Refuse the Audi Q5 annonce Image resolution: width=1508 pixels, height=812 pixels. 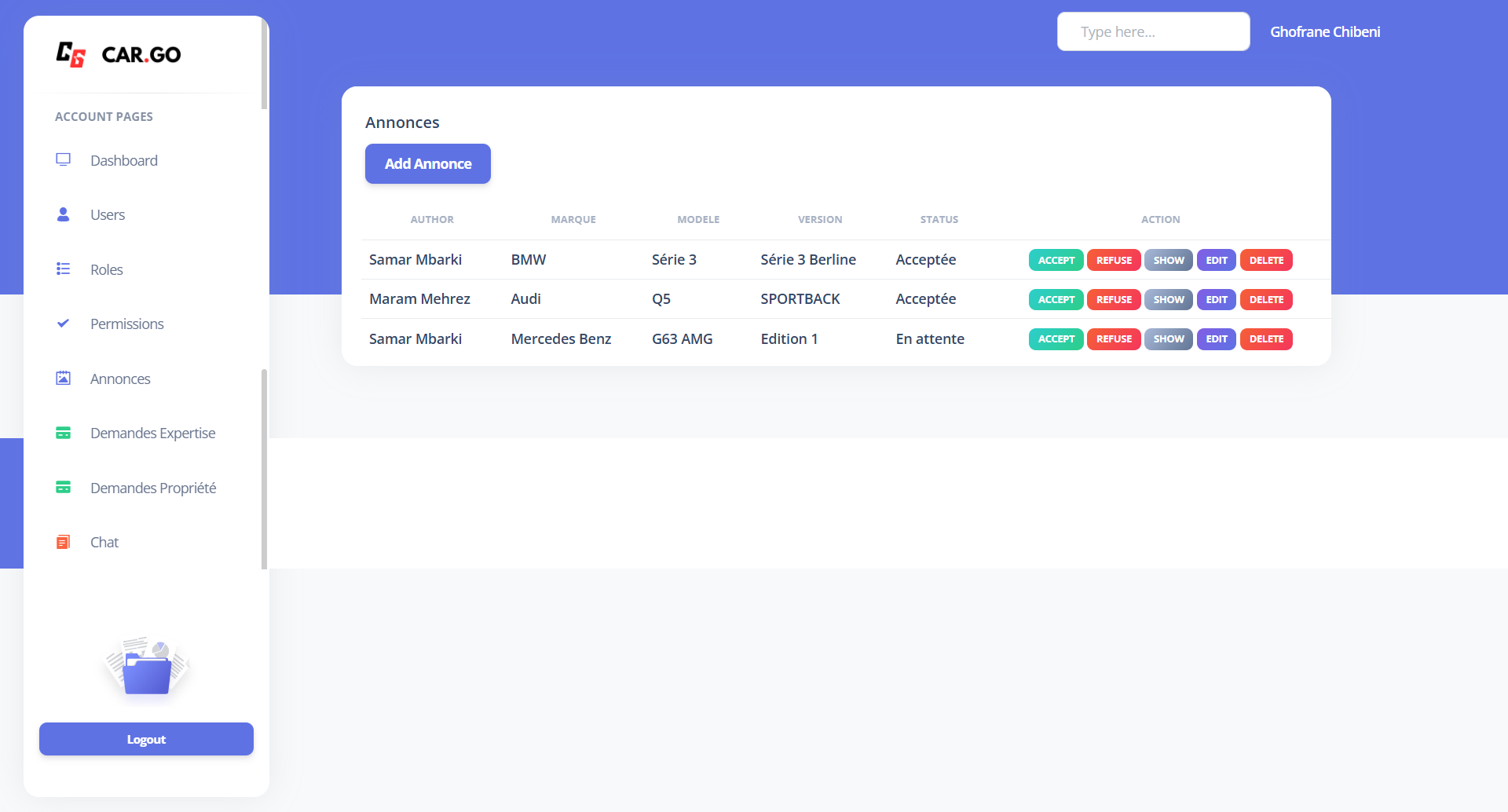[x=1114, y=299]
